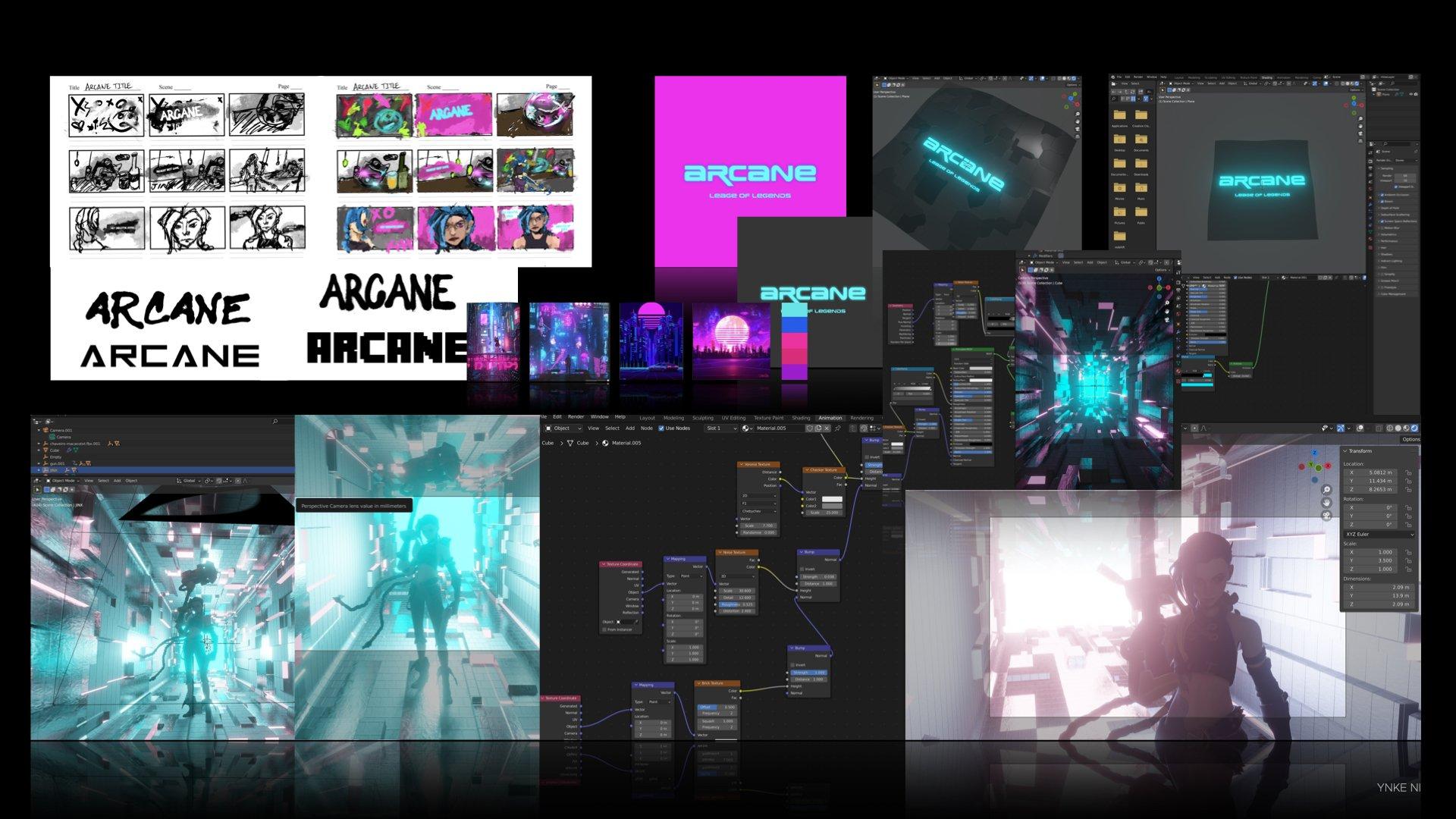Click fake user shield icon for Material.005

[809, 428]
